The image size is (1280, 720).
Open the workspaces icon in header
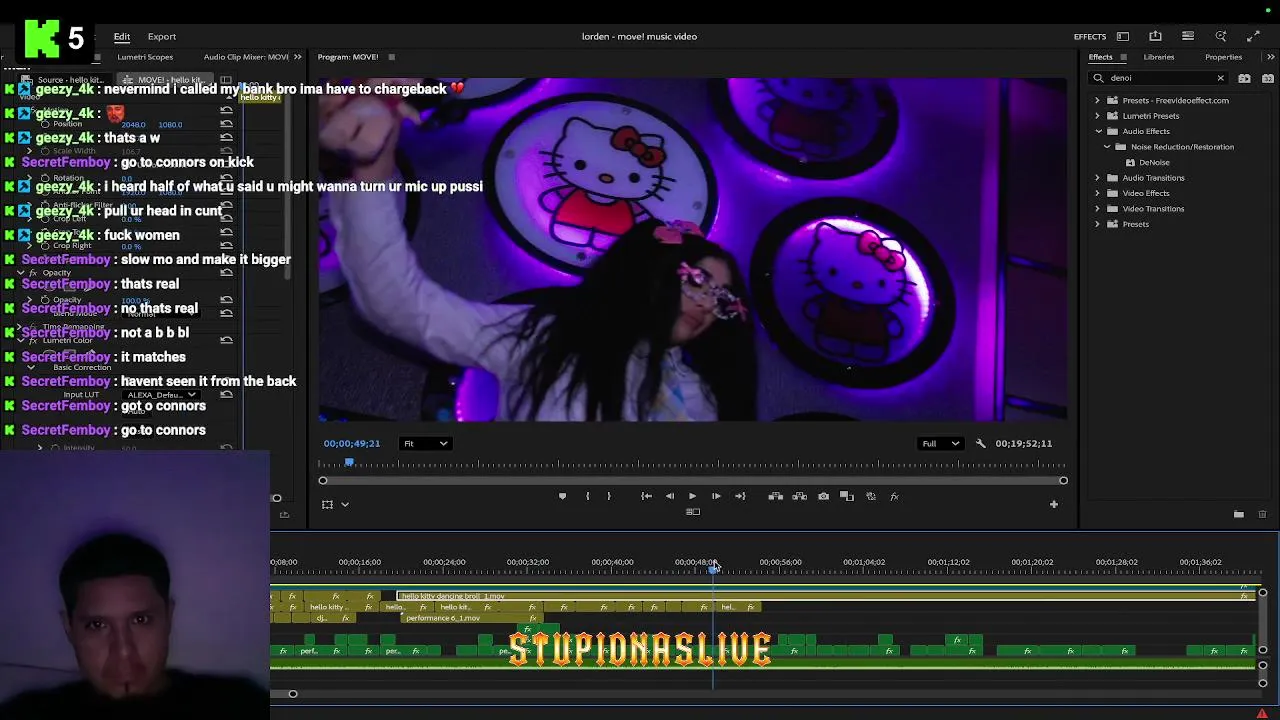pos(1123,37)
